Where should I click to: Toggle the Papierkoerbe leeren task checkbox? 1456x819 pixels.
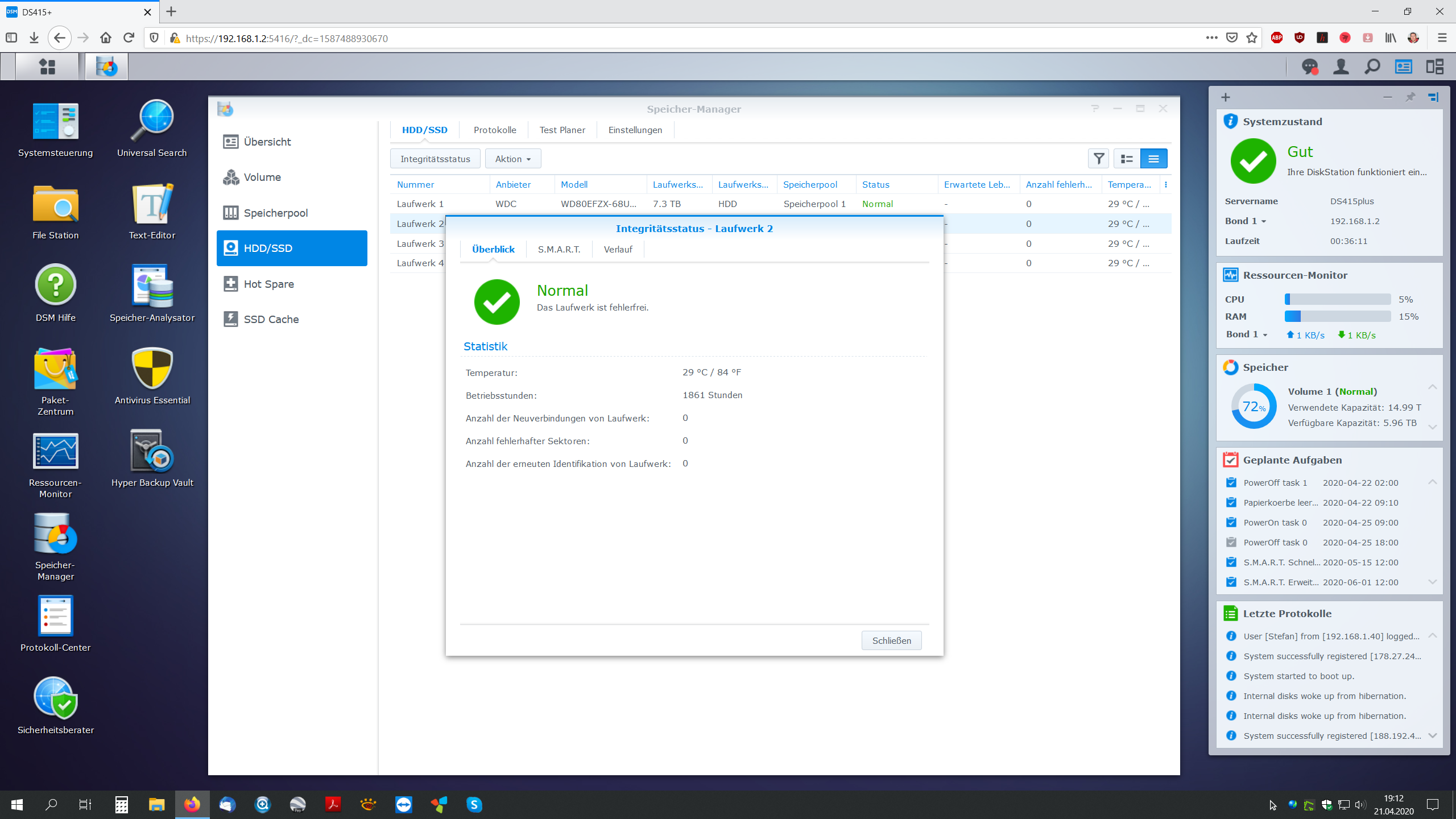tap(1231, 502)
